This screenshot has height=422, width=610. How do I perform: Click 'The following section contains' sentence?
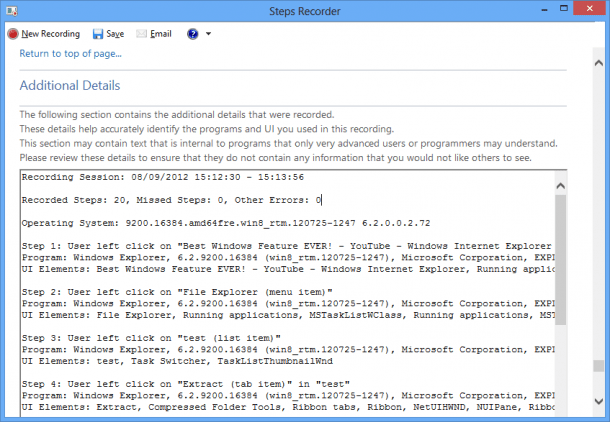(177, 115)
